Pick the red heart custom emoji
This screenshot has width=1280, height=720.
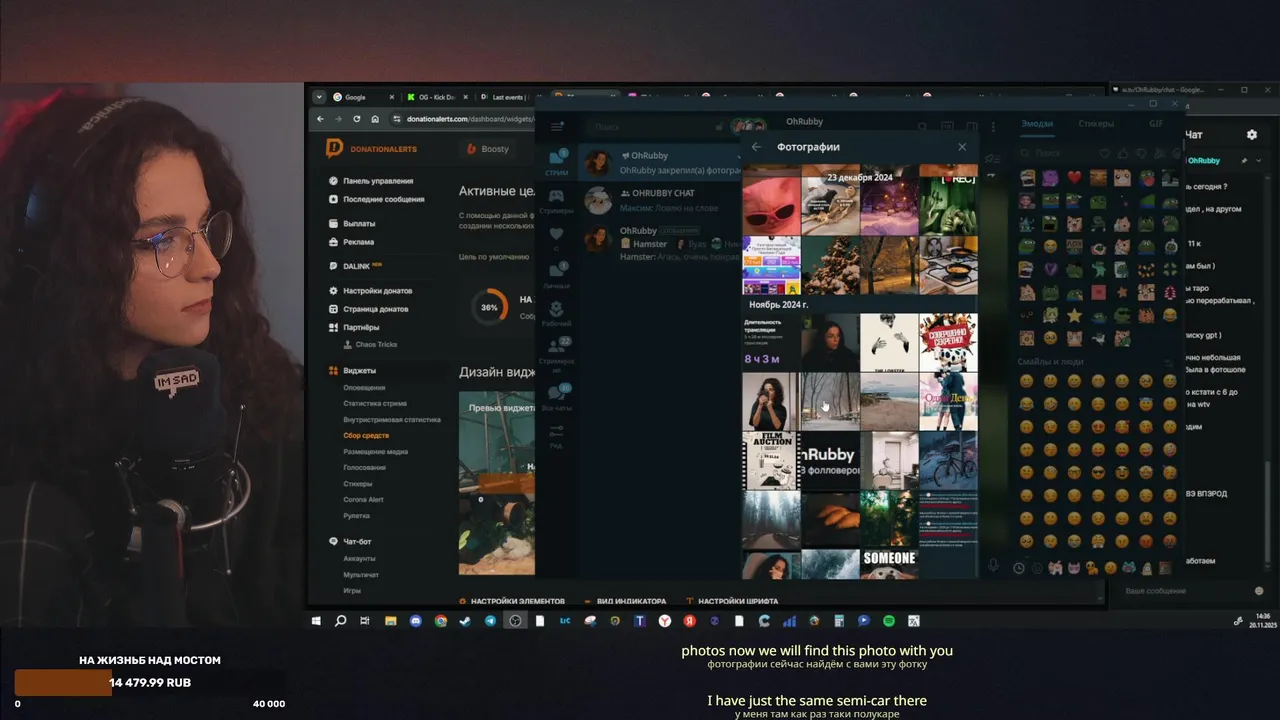(x=1075, y=178)
